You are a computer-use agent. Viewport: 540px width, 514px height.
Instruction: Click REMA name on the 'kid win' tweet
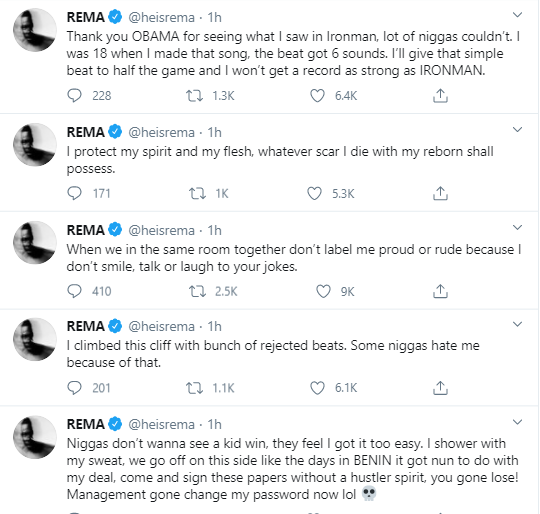[x=86, y=424]
